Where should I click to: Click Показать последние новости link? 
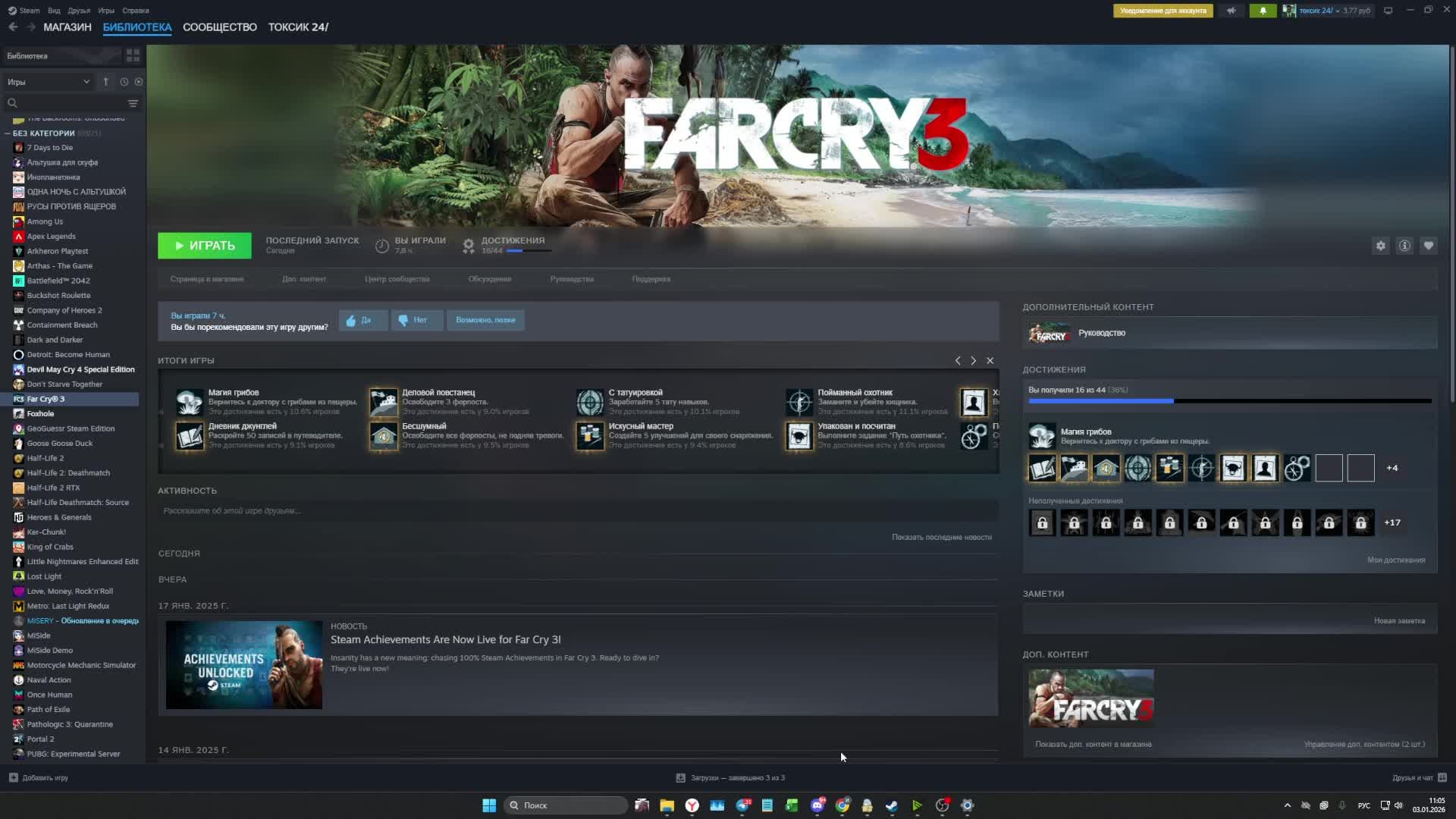(942, 538)
